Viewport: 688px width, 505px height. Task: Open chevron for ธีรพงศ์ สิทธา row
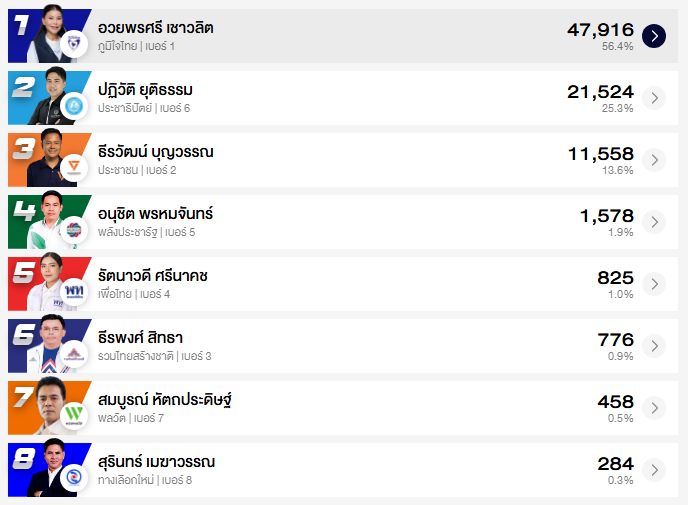654,346
